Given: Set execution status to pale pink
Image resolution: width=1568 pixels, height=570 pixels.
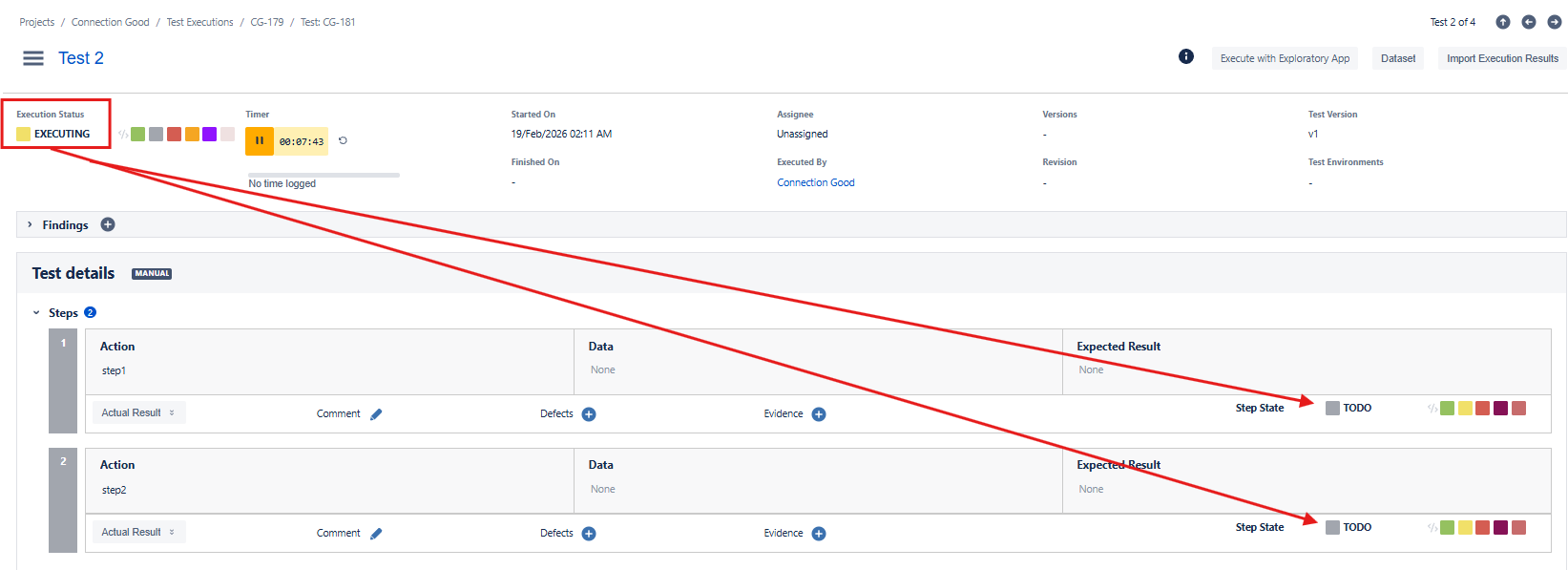Looking at the screenshot, I should click(x=227, y=134).
